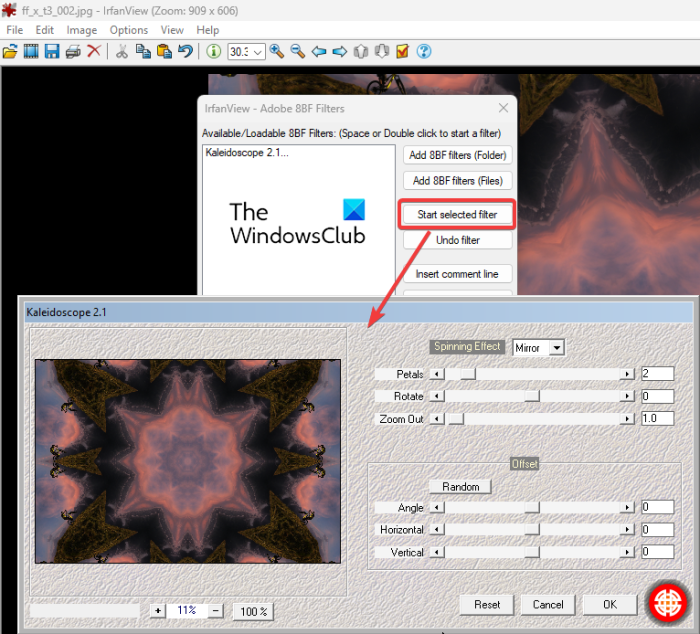
Task: Open the Image menu
Action: coord(81,30)
